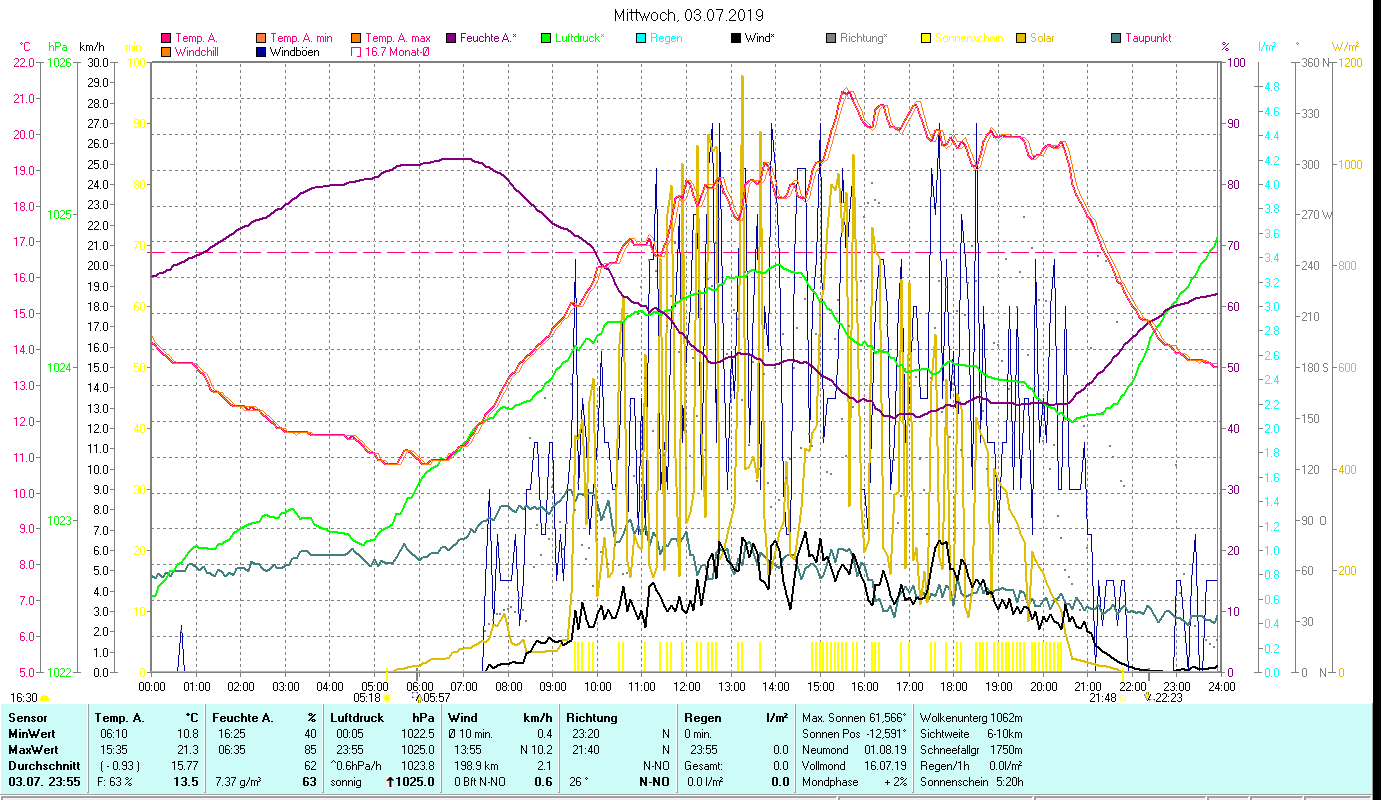Click the Temp. A. min legend swatch
This screenshot has height=800, width=1381.
point(262,39)
